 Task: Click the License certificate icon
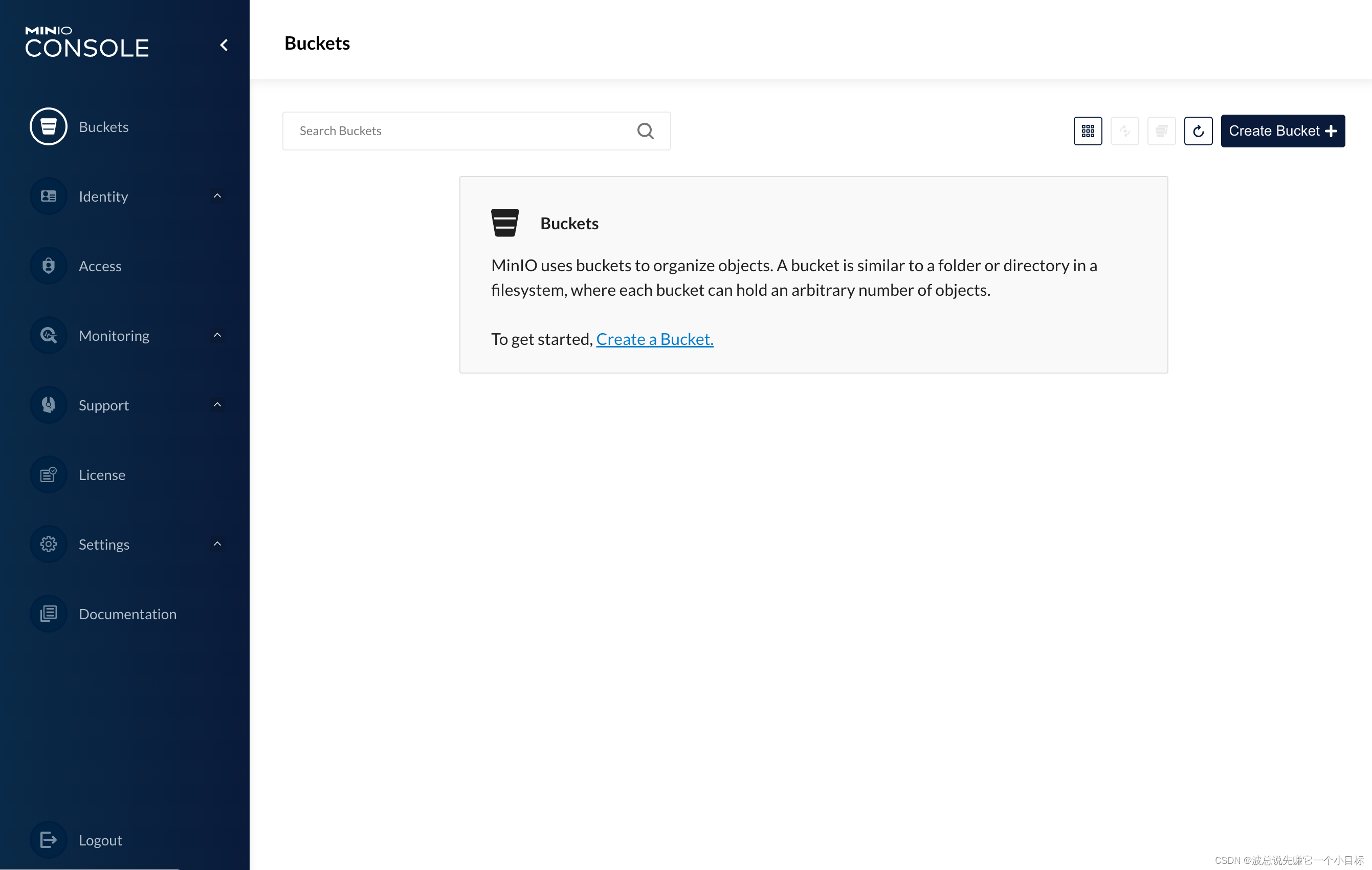pos(49,474)
